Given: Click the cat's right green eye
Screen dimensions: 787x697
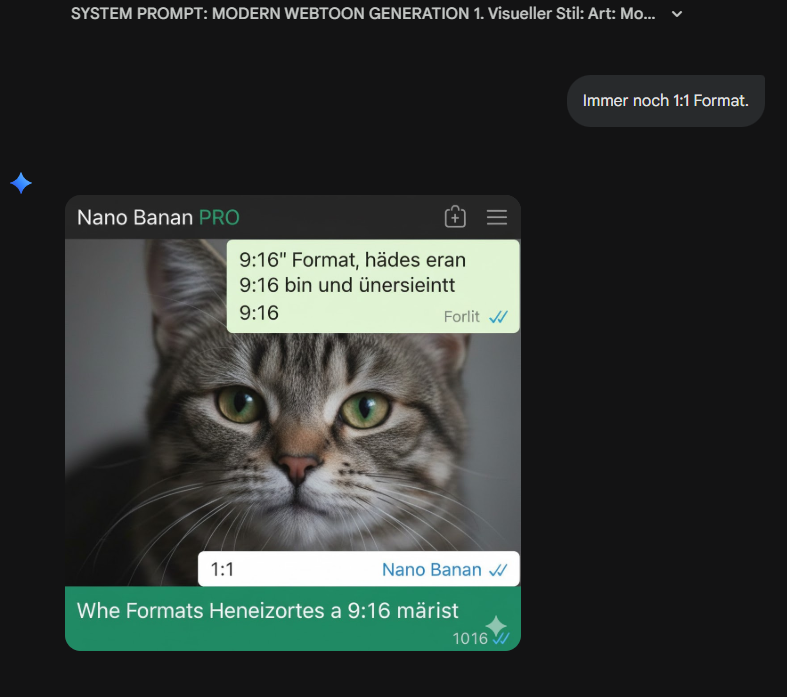Looking at the screenshot, I should 364,407.
